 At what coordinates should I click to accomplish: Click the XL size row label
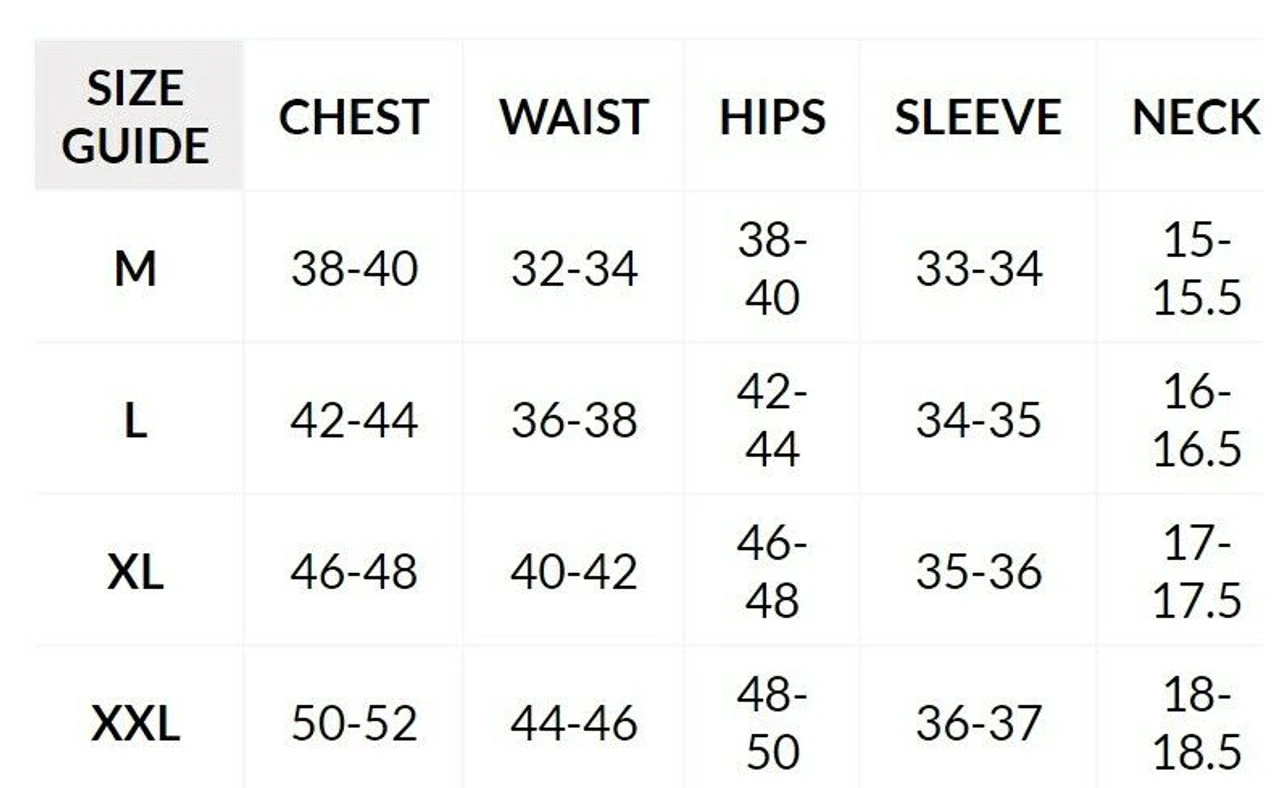136,572
